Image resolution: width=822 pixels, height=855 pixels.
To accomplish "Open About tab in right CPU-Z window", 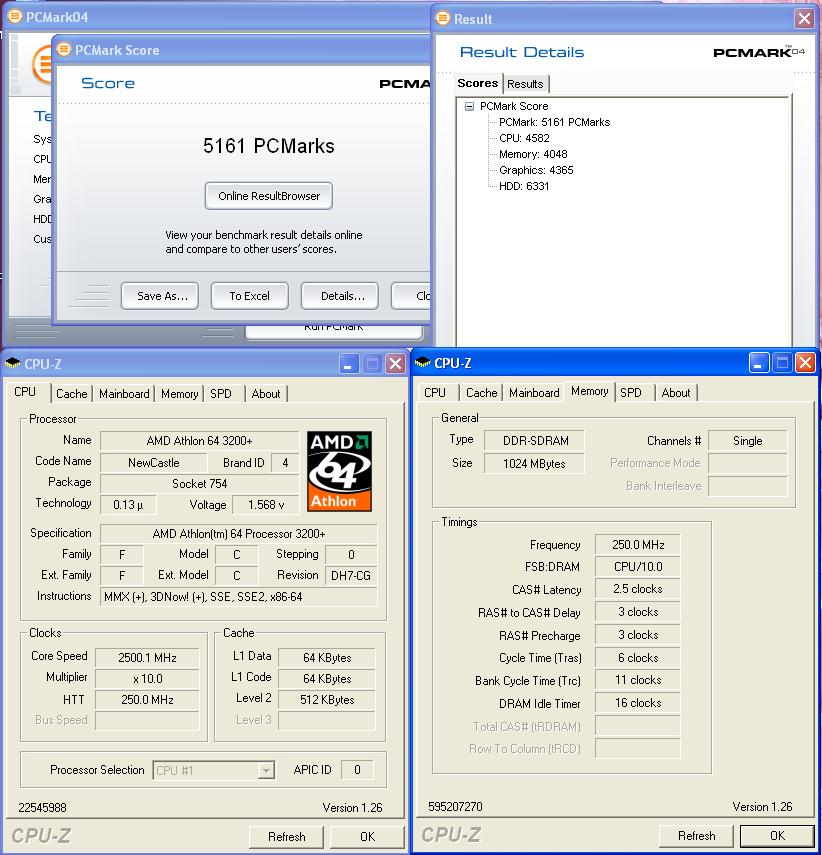I will (x=676, y=393).
